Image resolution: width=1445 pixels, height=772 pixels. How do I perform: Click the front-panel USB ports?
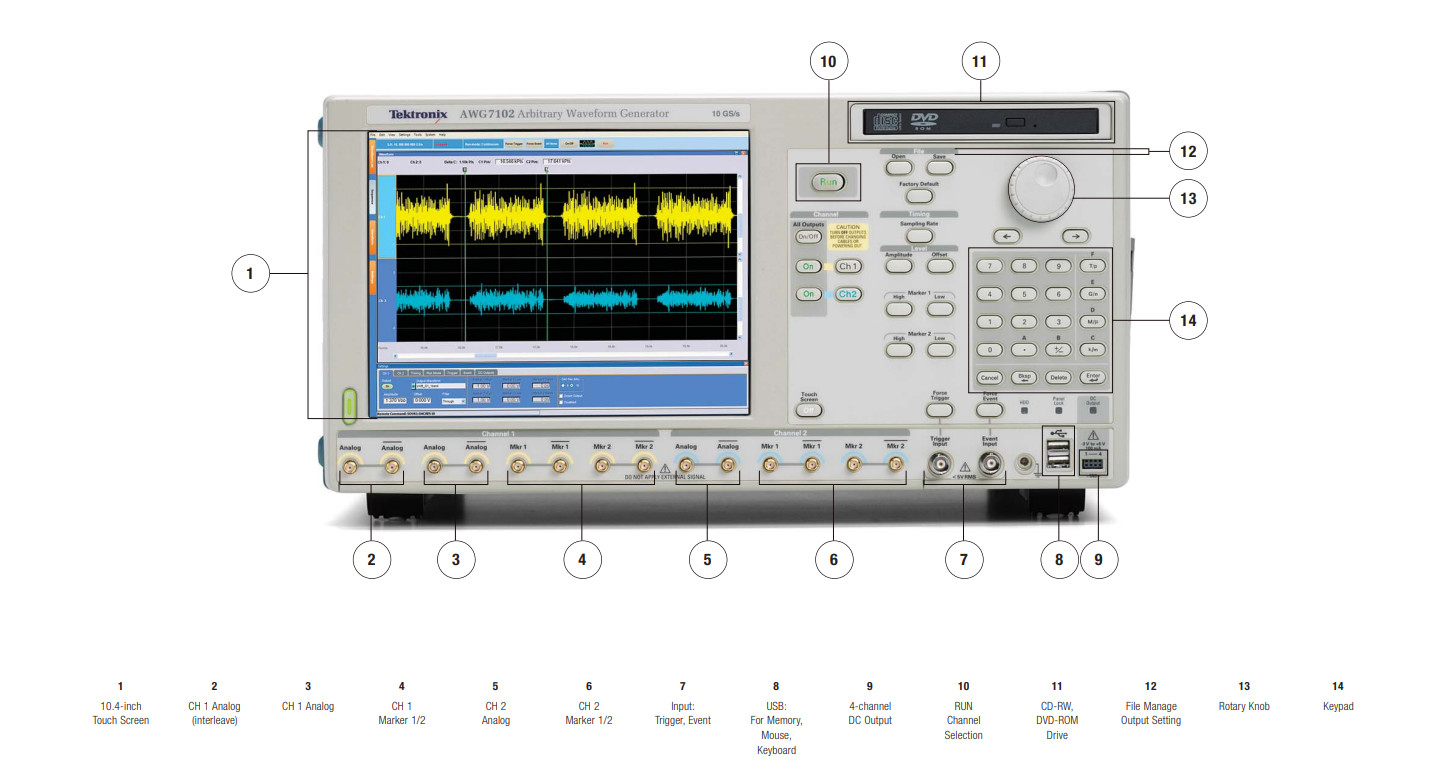1057,456
